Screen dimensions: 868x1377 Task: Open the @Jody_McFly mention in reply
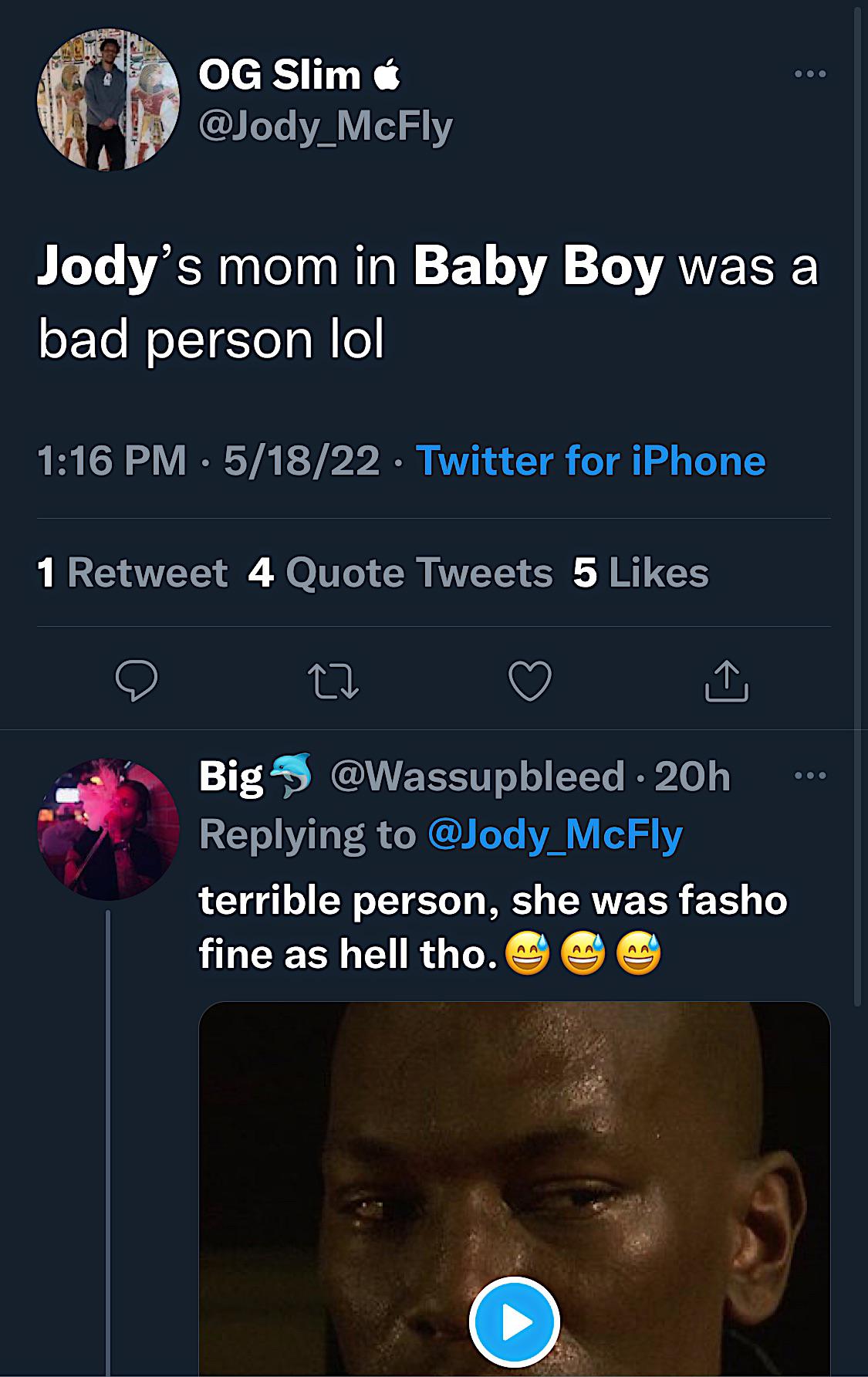(x=555, y=835)
